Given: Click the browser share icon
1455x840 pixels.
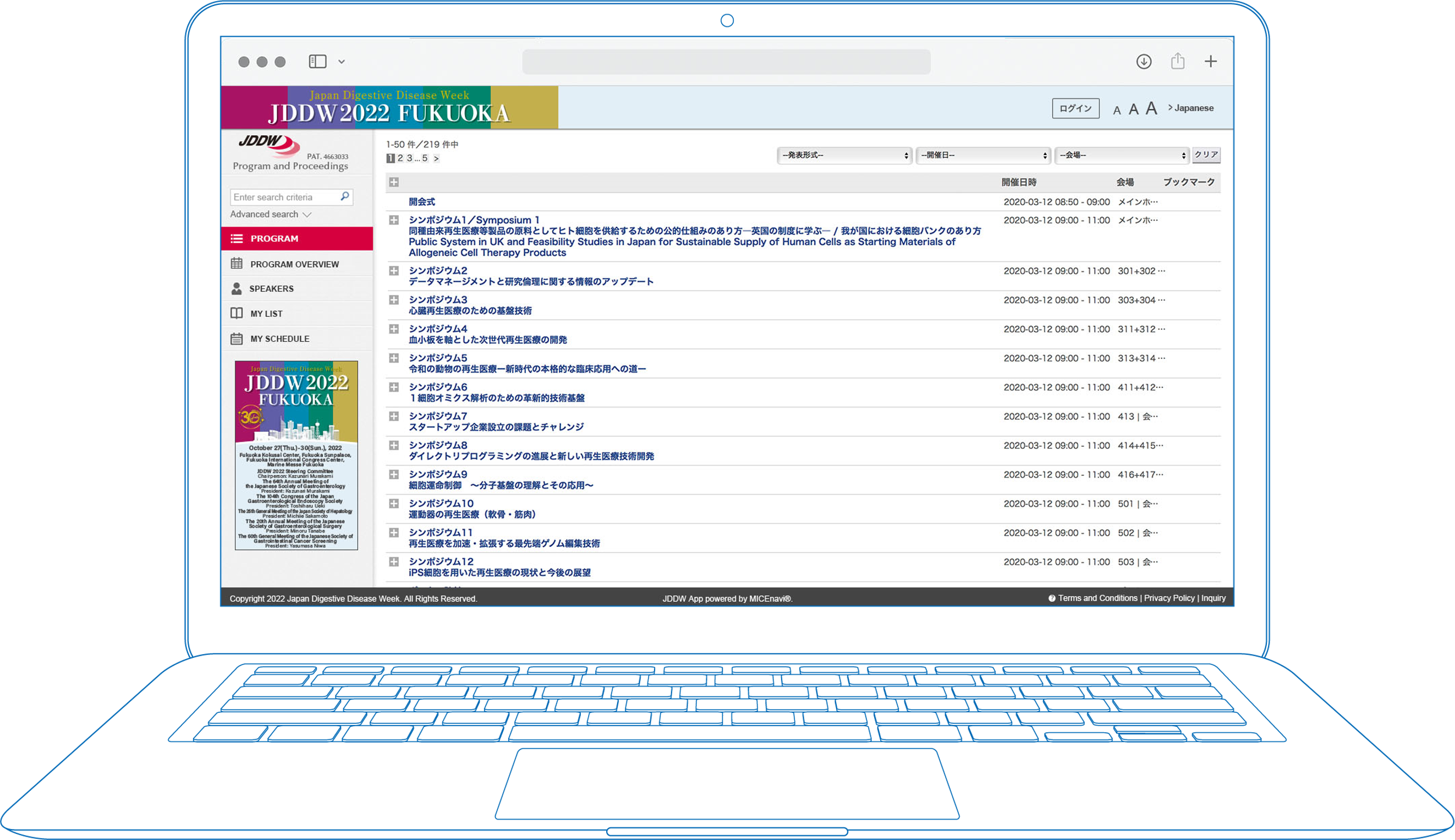Looking at the screenshot, I should tap(1178, 61).
